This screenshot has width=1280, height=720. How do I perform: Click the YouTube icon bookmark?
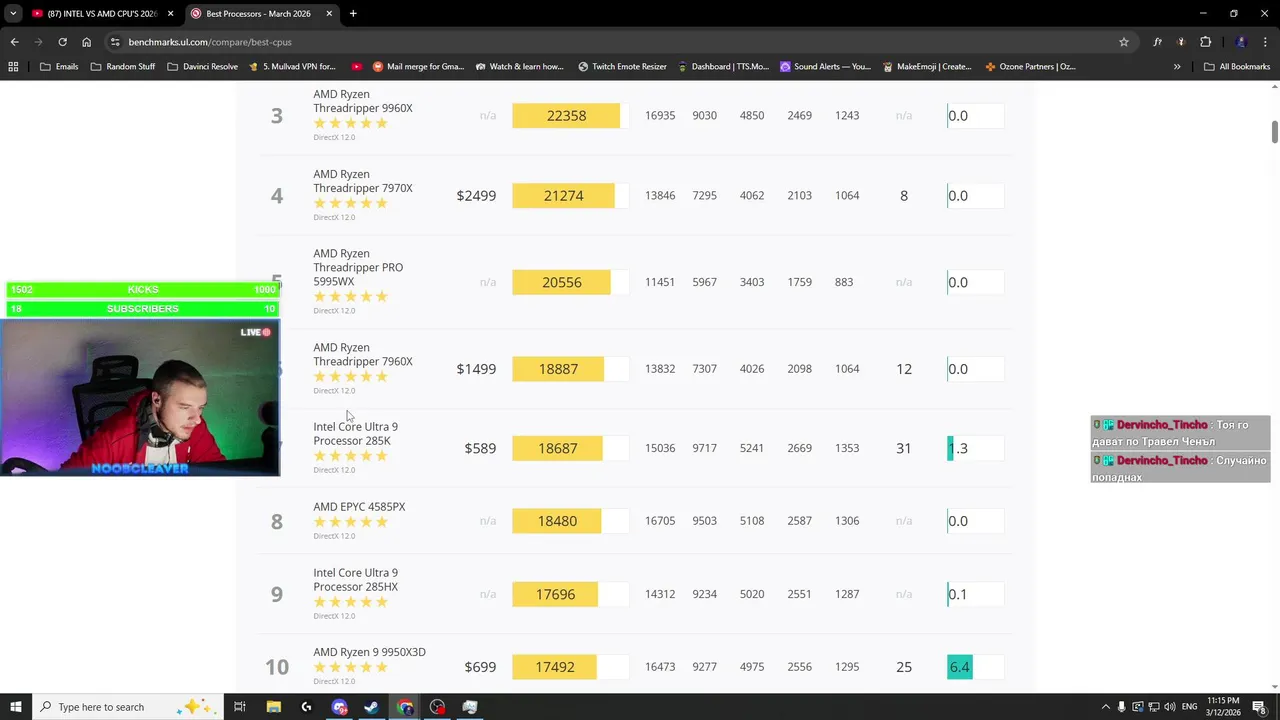click(357, 67)
